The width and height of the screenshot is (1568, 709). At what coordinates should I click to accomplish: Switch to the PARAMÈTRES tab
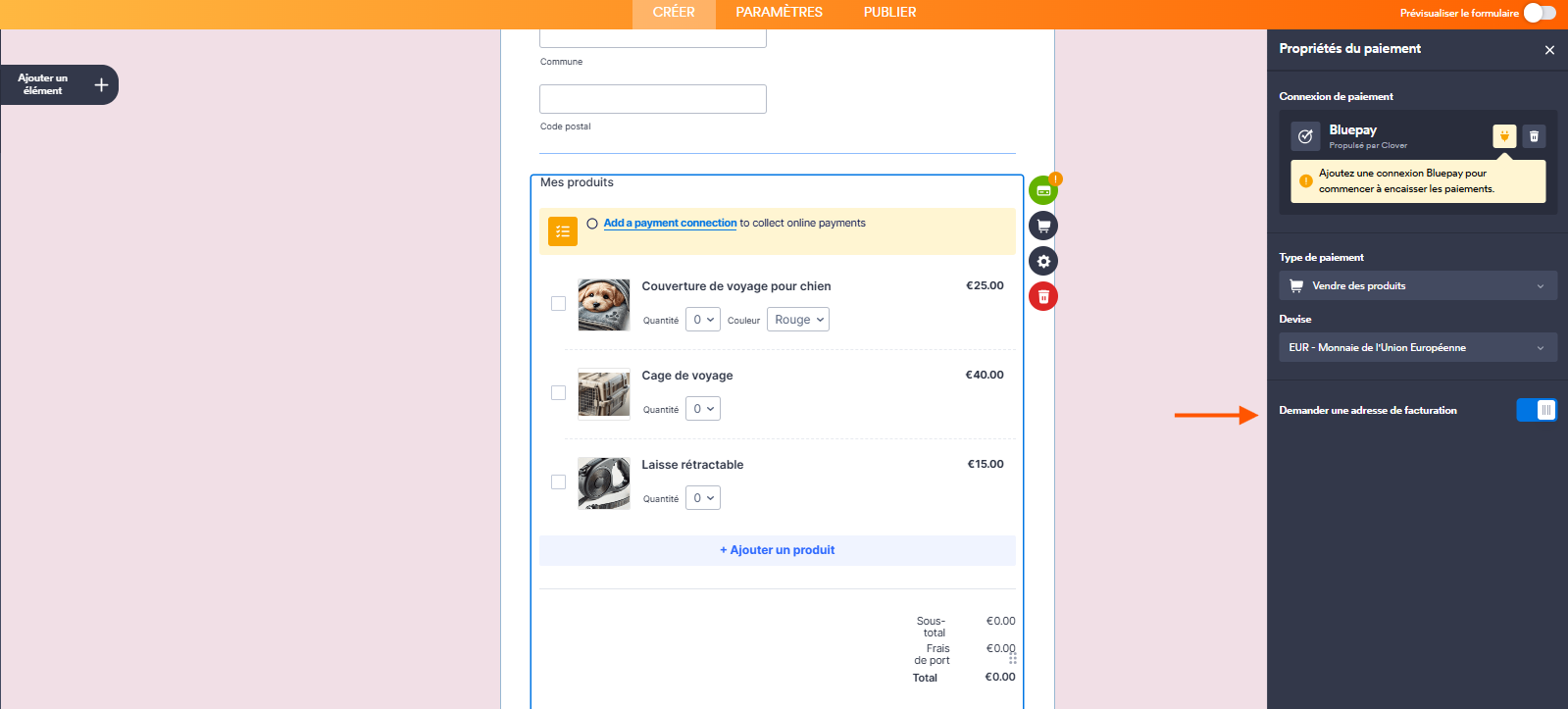pyautogui.click(x=779, y=13)
